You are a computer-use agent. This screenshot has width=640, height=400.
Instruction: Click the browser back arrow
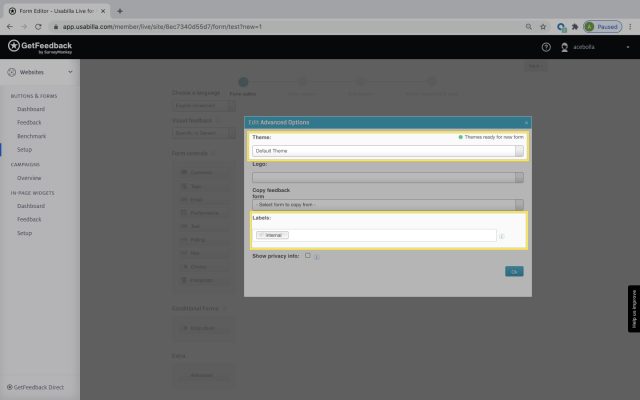[9, 27]
